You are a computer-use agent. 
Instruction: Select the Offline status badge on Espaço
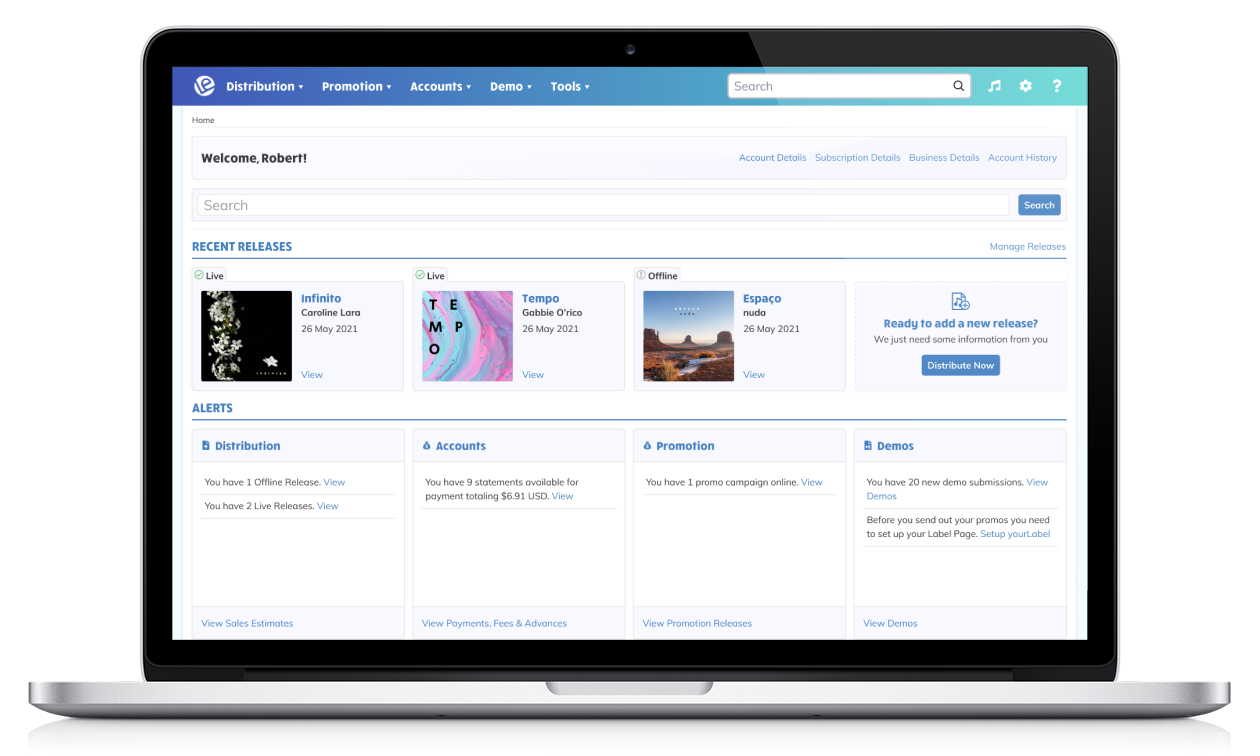pyautogui.click(x=657, y=275)
